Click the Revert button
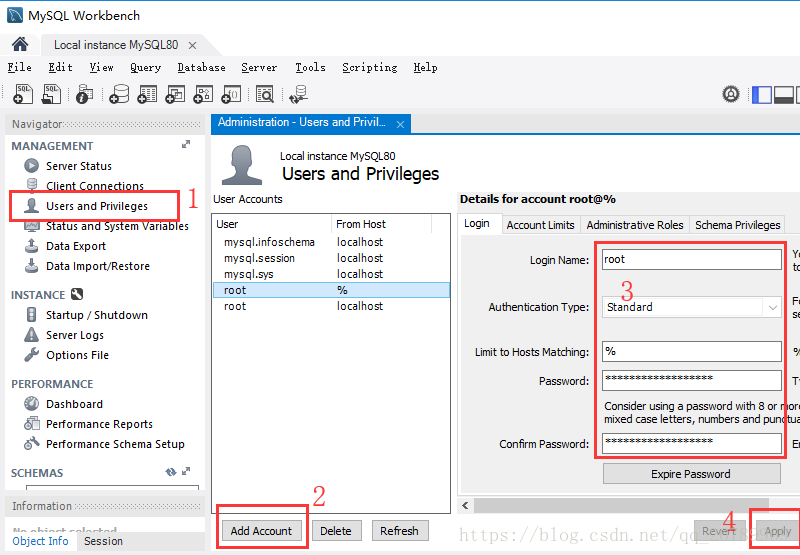Screen dimensions: 800x555 click(x=719, y=531)
